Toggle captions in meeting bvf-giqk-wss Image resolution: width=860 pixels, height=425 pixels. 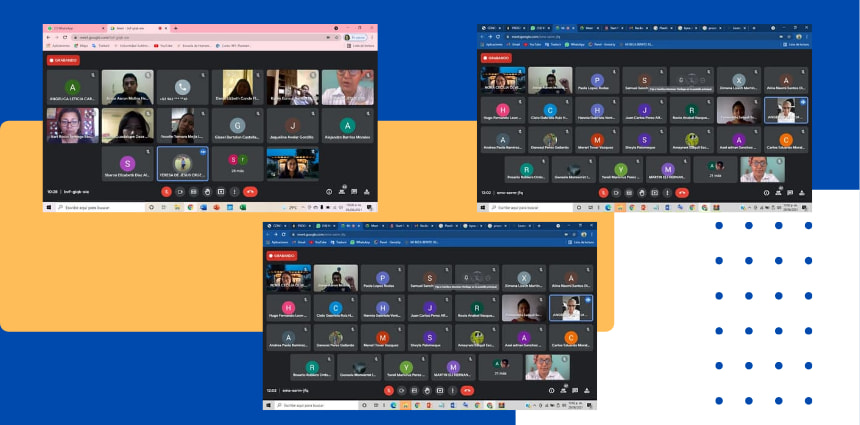click(192, 191)
